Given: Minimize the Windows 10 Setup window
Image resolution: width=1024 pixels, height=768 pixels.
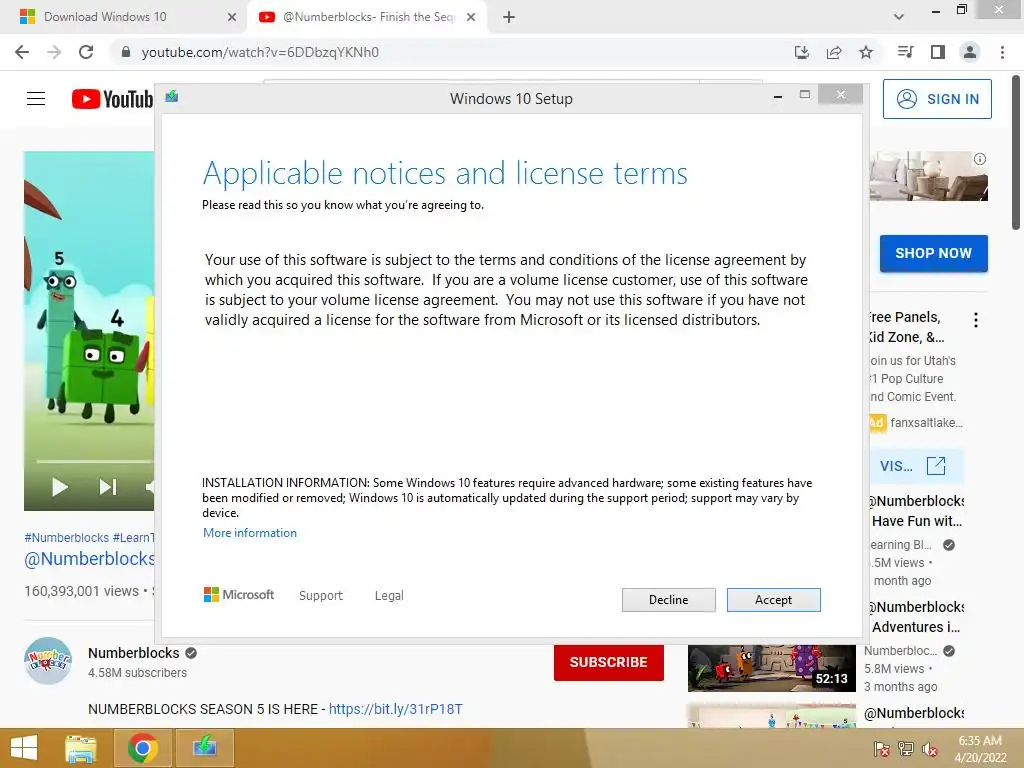Looking at the screenshot, I should pyautogui.click(x=777, y=97).
